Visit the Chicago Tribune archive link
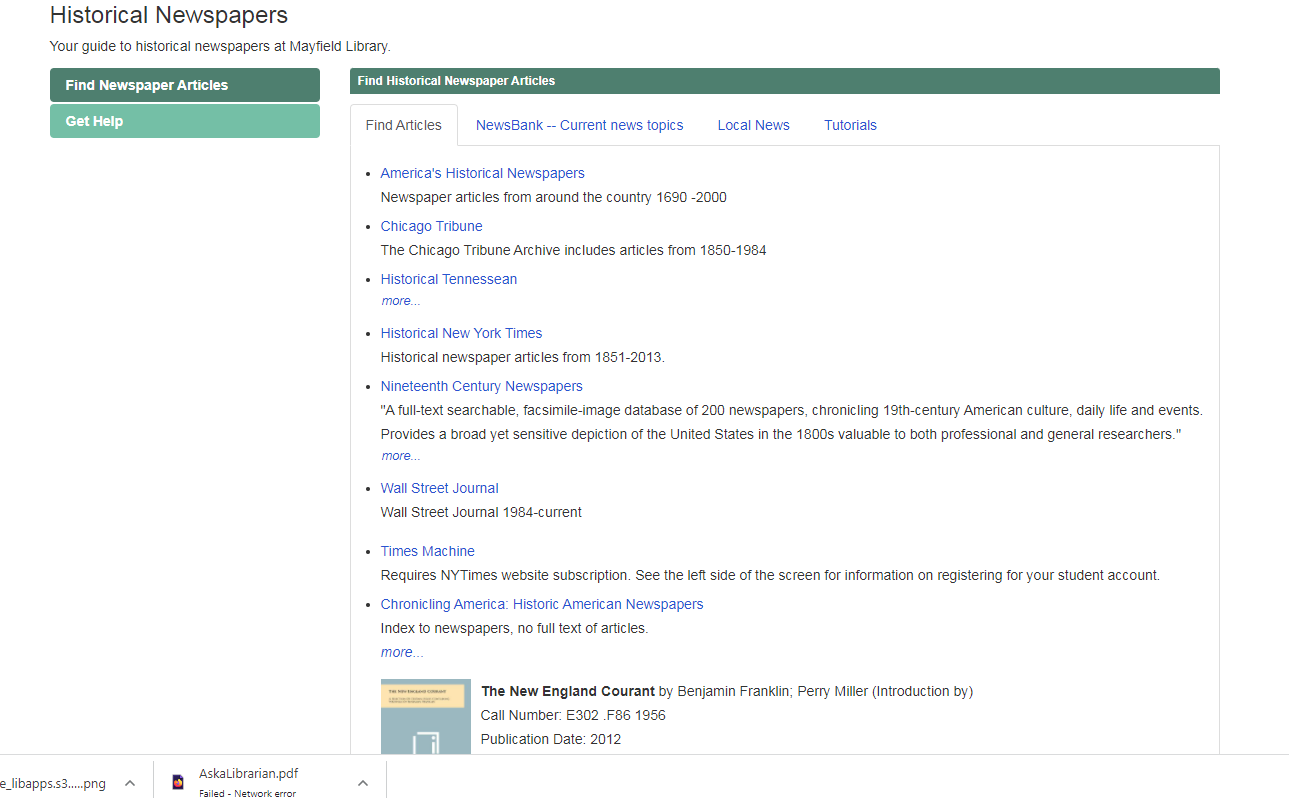This screenshot has height=798, width=1289. pos(431,226)
